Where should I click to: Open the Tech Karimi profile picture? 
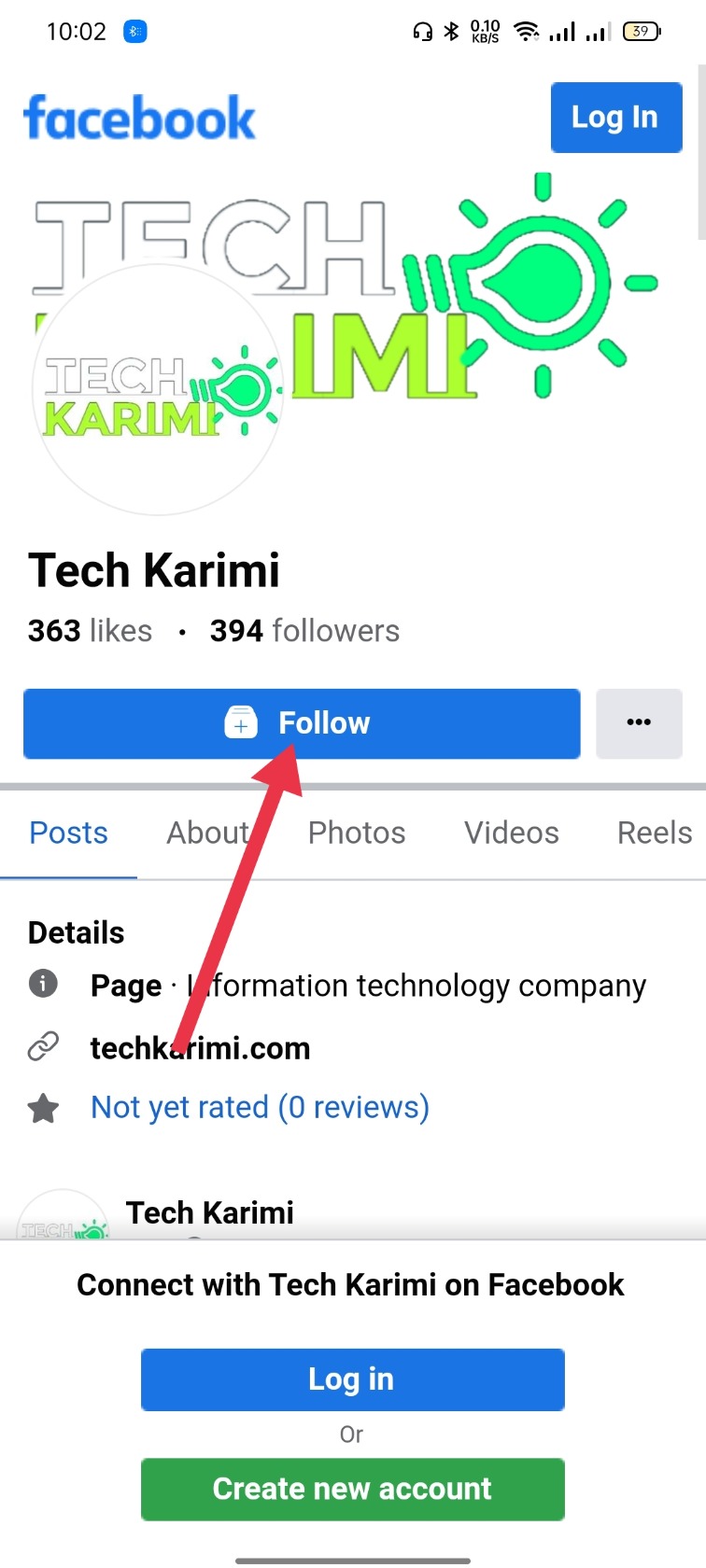click(x=159, y=389)
